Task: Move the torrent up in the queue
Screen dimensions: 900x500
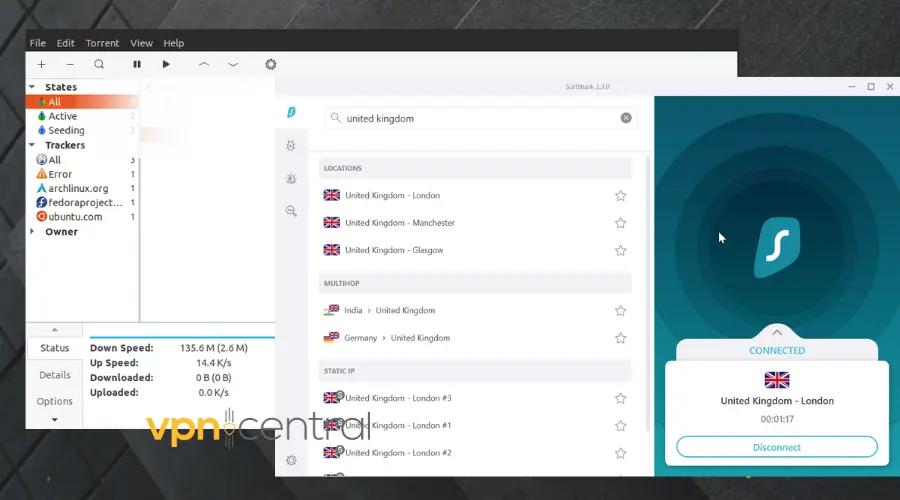Action: (204, 64)
